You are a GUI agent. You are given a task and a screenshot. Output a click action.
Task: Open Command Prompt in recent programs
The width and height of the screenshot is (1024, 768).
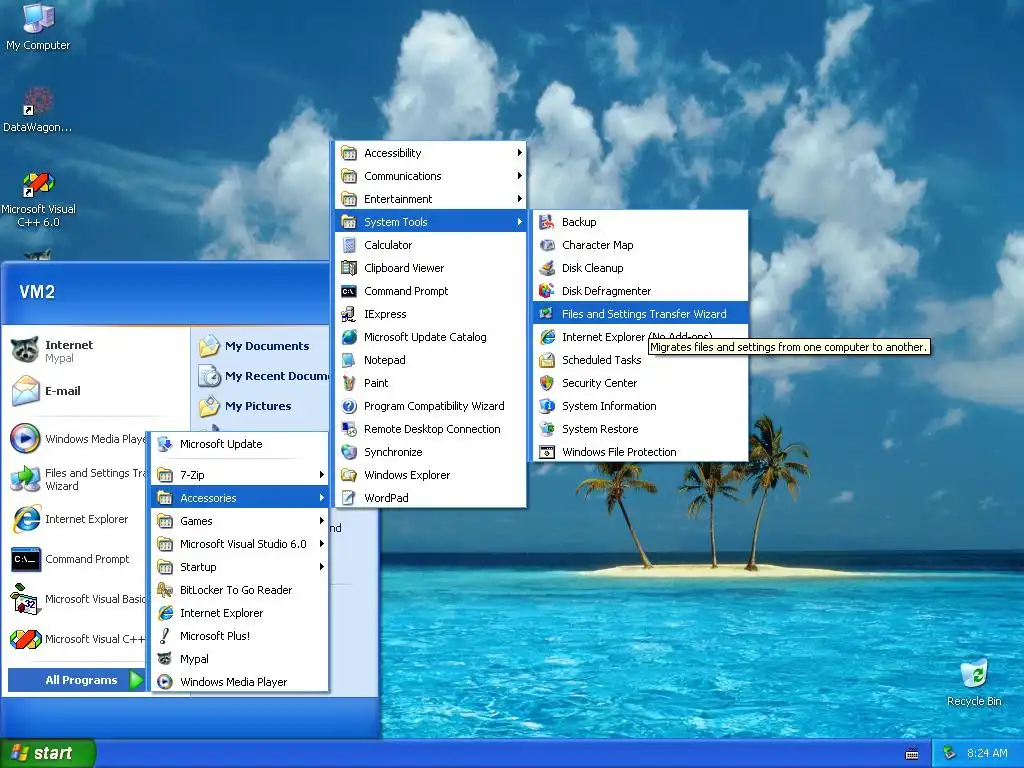(77, 559)
